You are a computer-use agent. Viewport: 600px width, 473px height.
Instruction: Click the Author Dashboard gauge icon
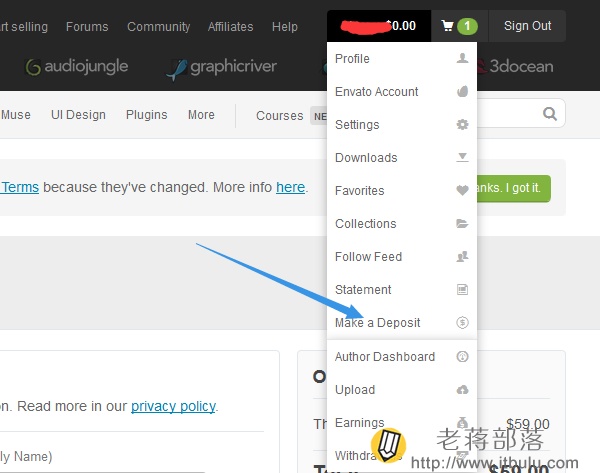(462, 357)
